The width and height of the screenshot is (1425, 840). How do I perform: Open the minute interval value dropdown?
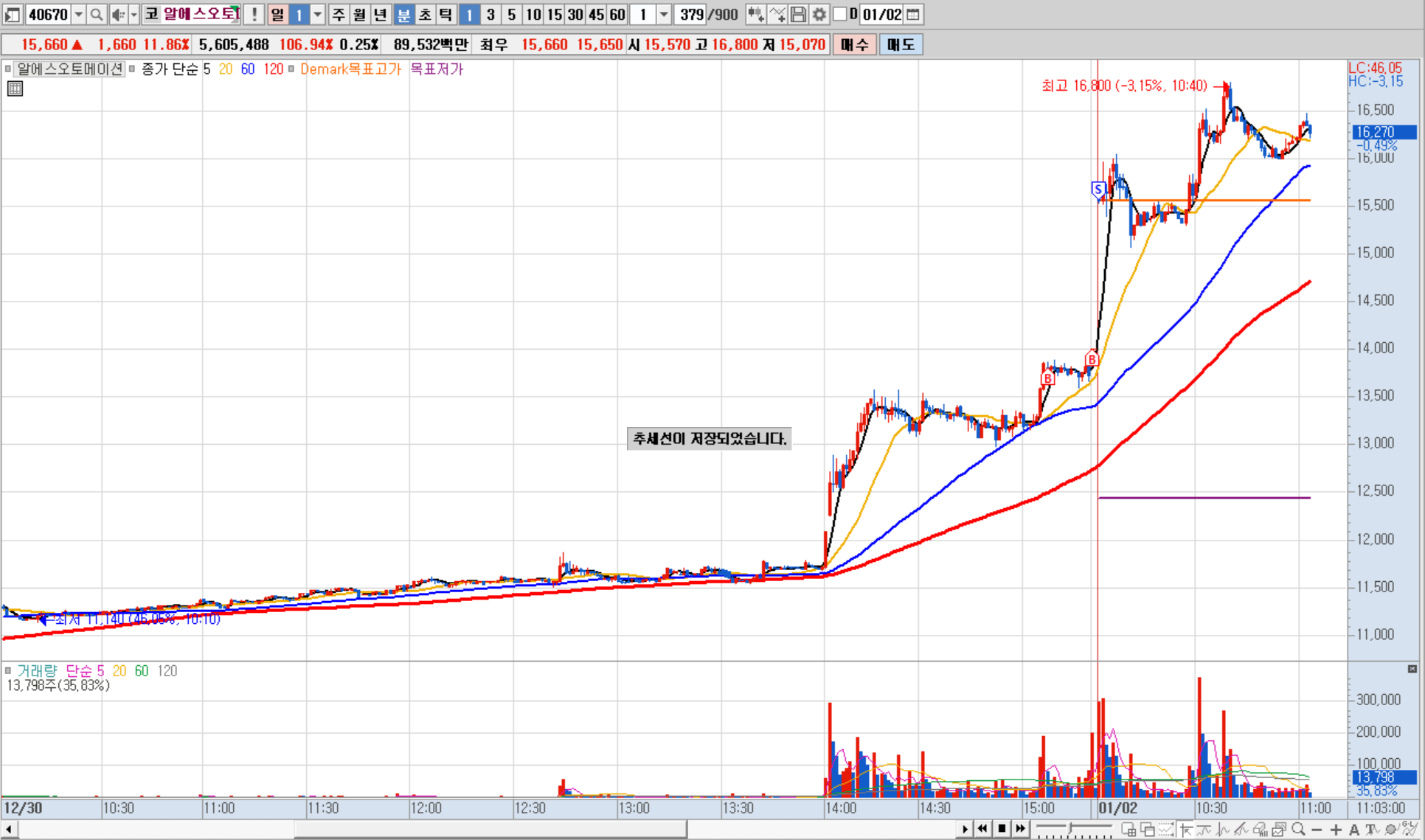(x=664, y=14)
